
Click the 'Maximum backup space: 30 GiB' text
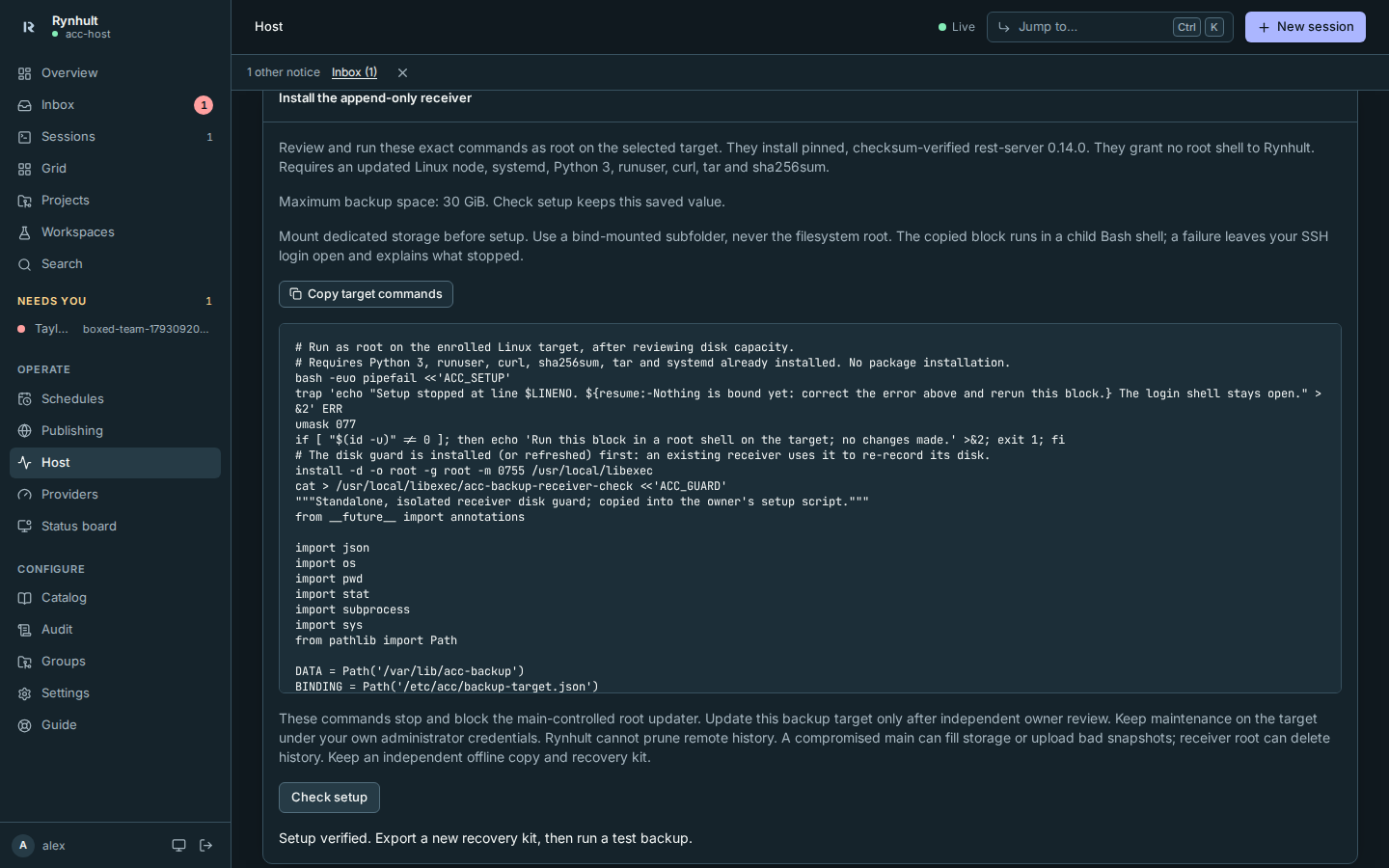click(x=502, y=202)
